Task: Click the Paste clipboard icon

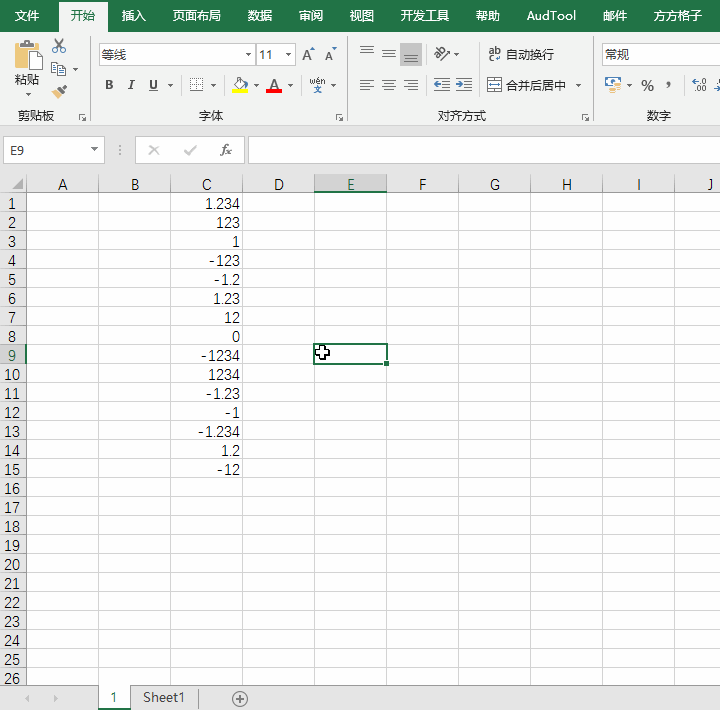Action: point(28,56)
